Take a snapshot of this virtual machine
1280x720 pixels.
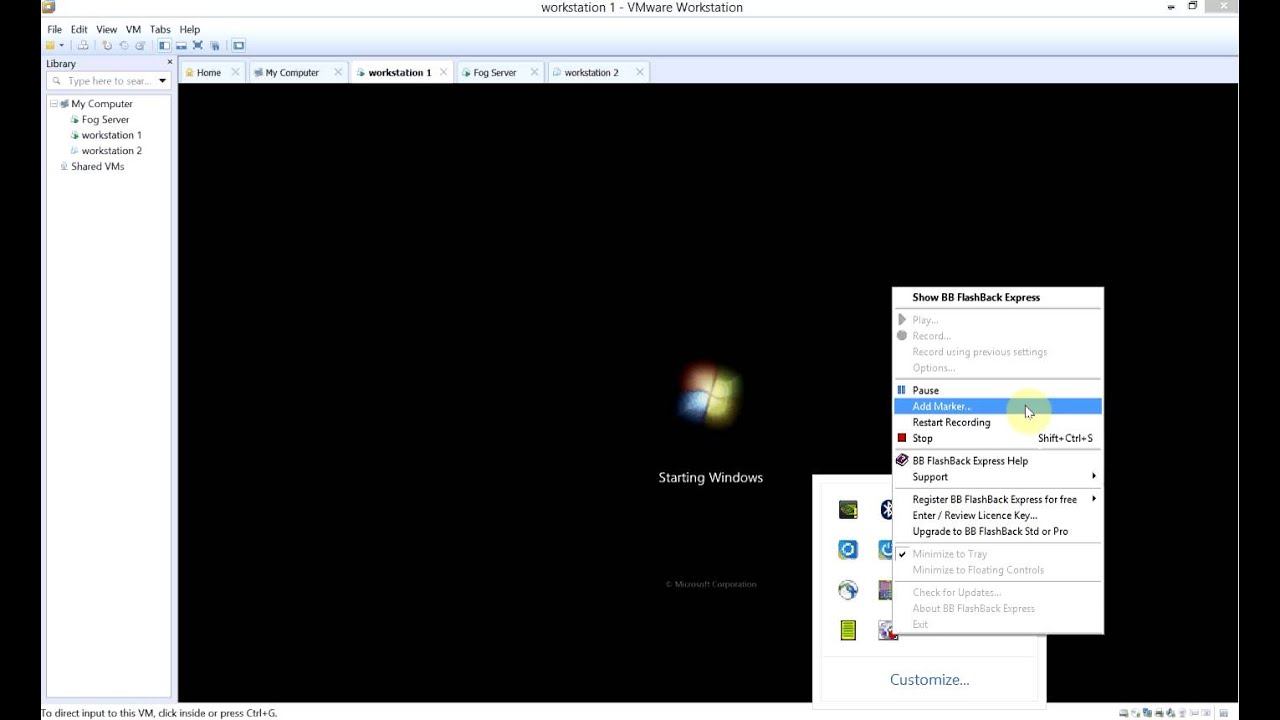[x=107, y=45]
